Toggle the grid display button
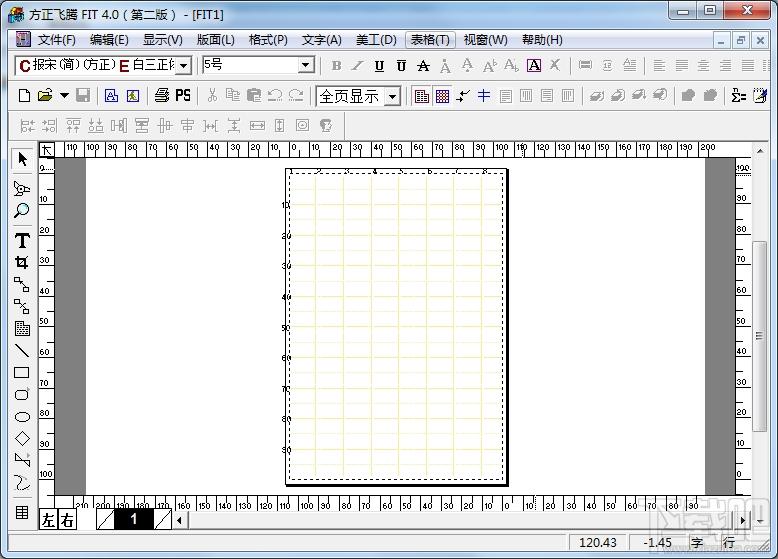The height and width of the screenshot is (559, 778). point(443,96)
